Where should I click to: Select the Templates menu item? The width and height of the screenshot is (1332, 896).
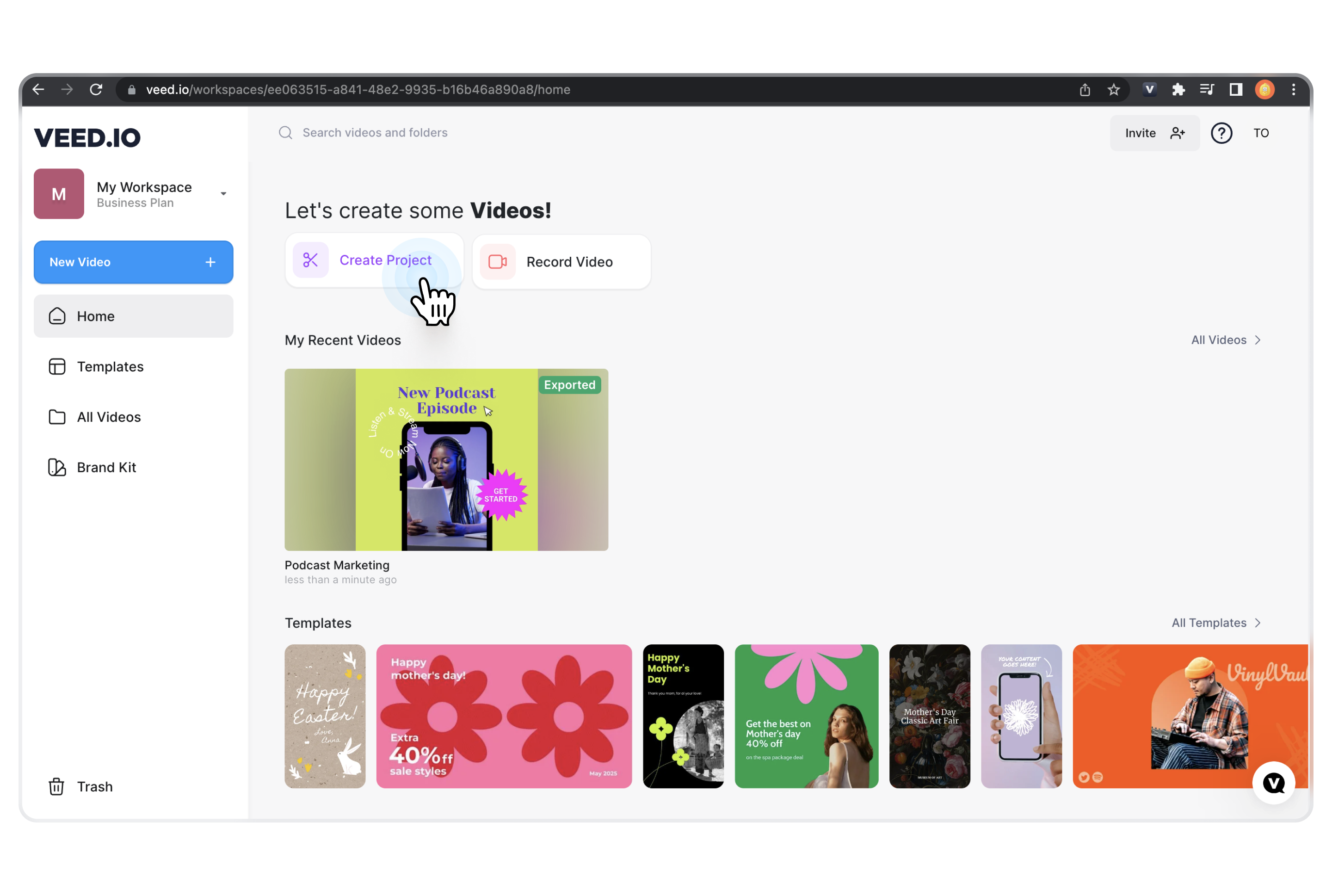pyautogui.click(x=110, y=366)
